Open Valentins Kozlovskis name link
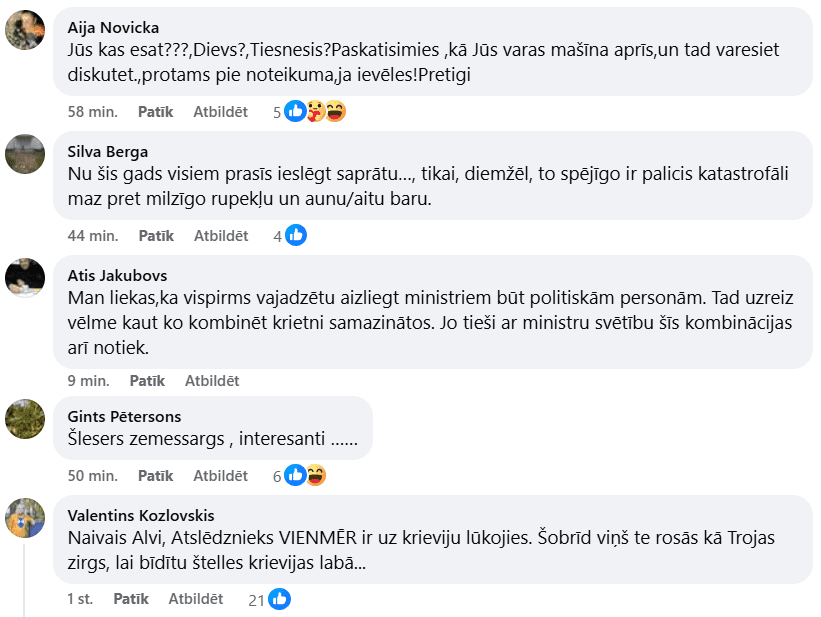The height and width of the screenshot is (617, 821). [141, 516]
